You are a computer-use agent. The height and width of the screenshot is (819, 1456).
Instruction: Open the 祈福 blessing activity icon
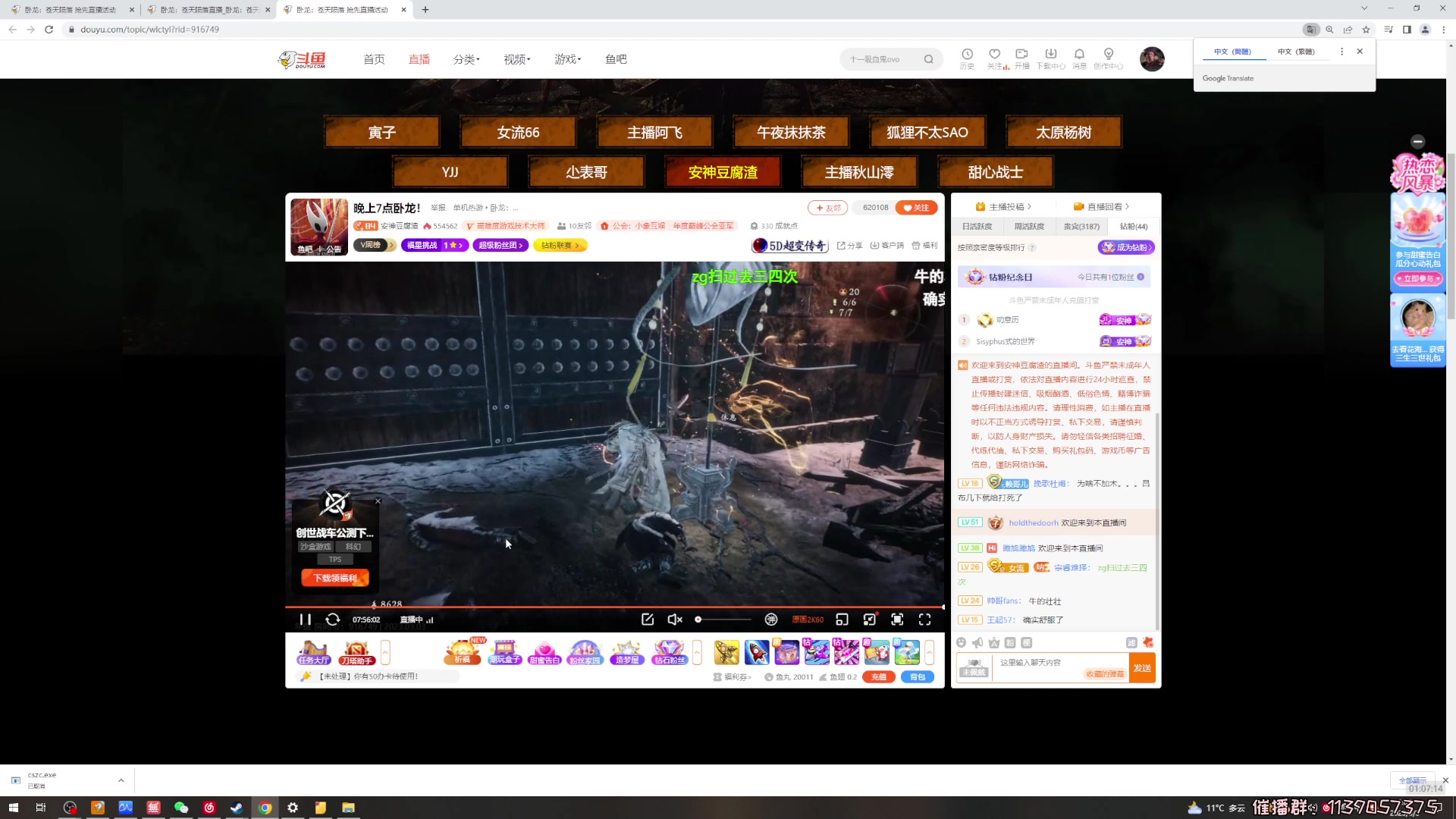point(463,652)
